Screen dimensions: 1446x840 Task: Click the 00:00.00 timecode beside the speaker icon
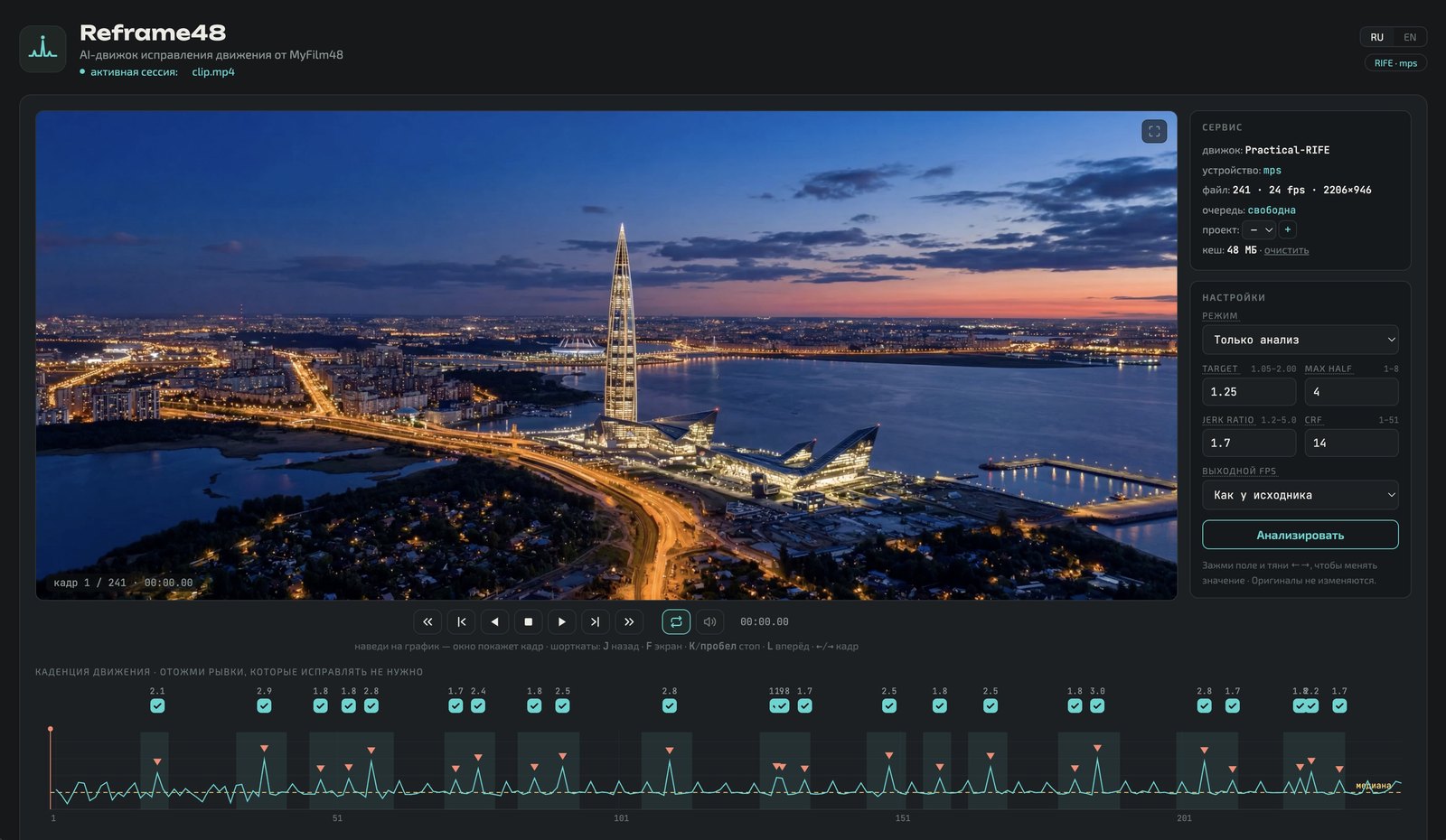coord(764,621)
